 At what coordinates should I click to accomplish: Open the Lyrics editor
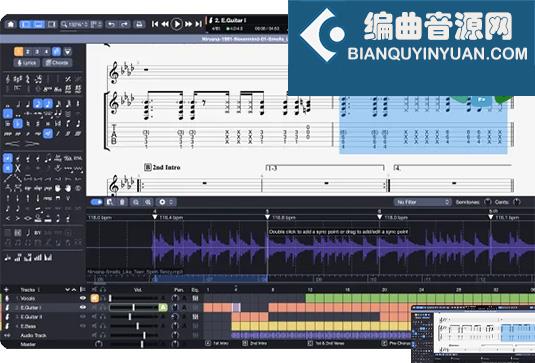(x=27, y=63)
